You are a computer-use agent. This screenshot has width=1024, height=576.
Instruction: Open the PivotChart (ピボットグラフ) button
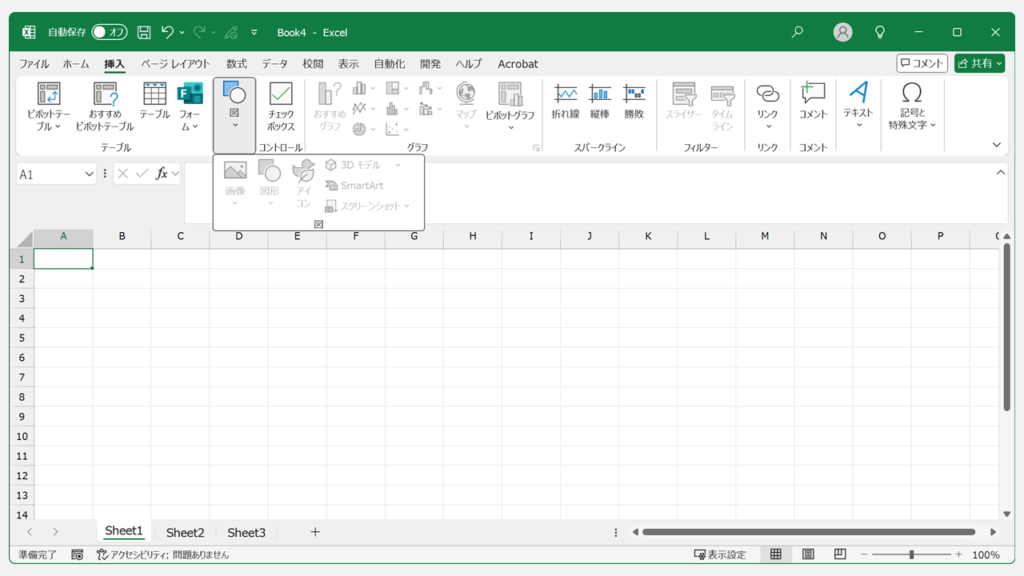[510, 106]
